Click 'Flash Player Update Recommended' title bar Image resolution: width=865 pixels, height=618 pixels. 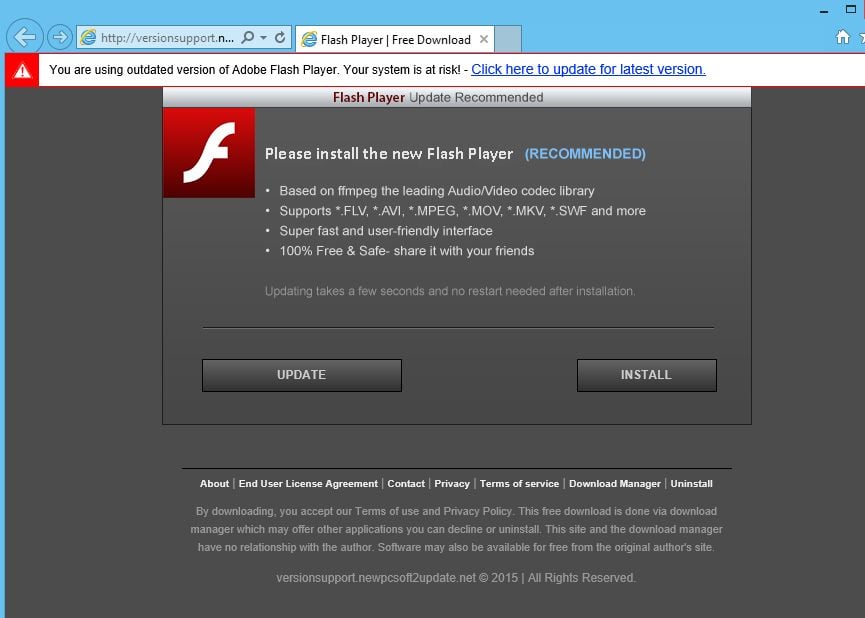457,97
